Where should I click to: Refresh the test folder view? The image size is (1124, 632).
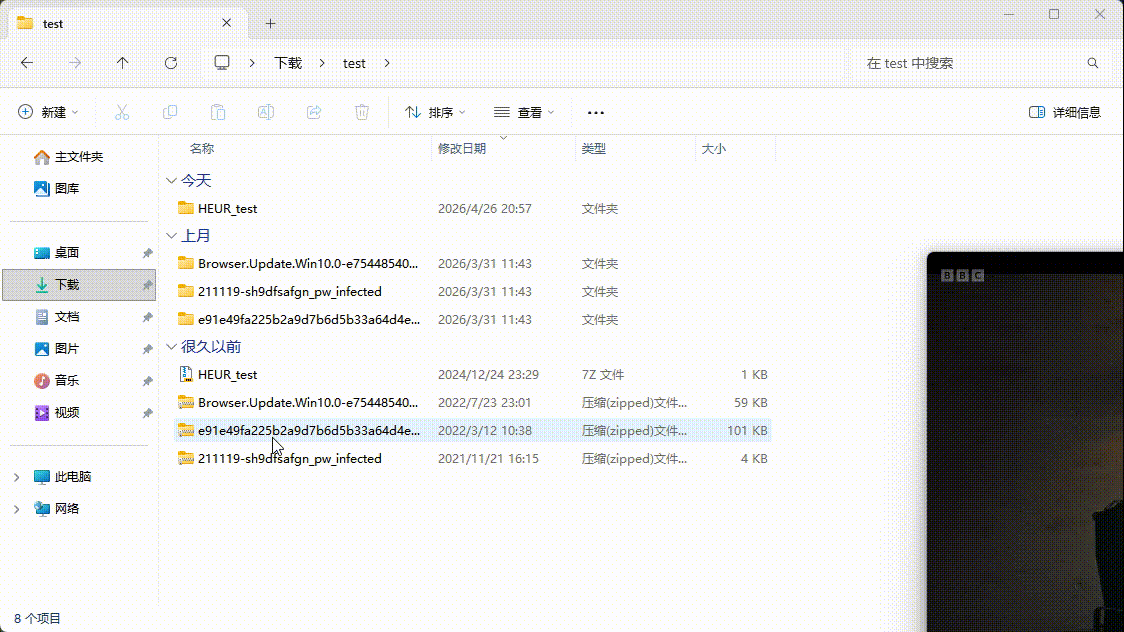point(171,63)
